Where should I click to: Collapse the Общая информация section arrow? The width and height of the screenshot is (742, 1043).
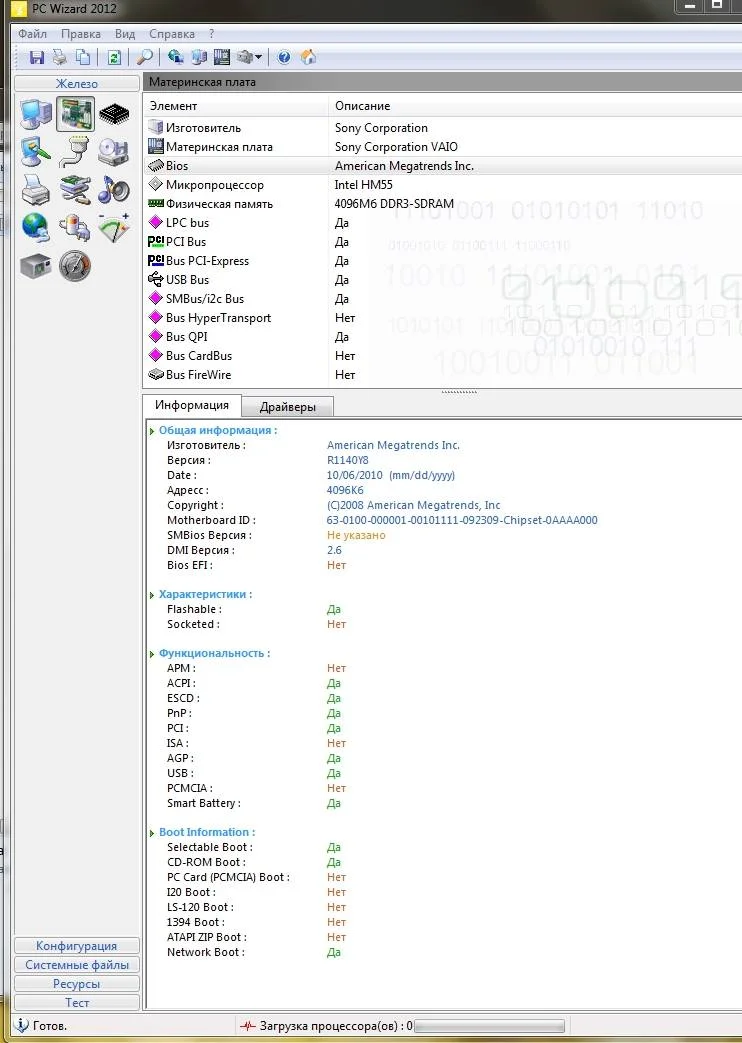[152, 431]
